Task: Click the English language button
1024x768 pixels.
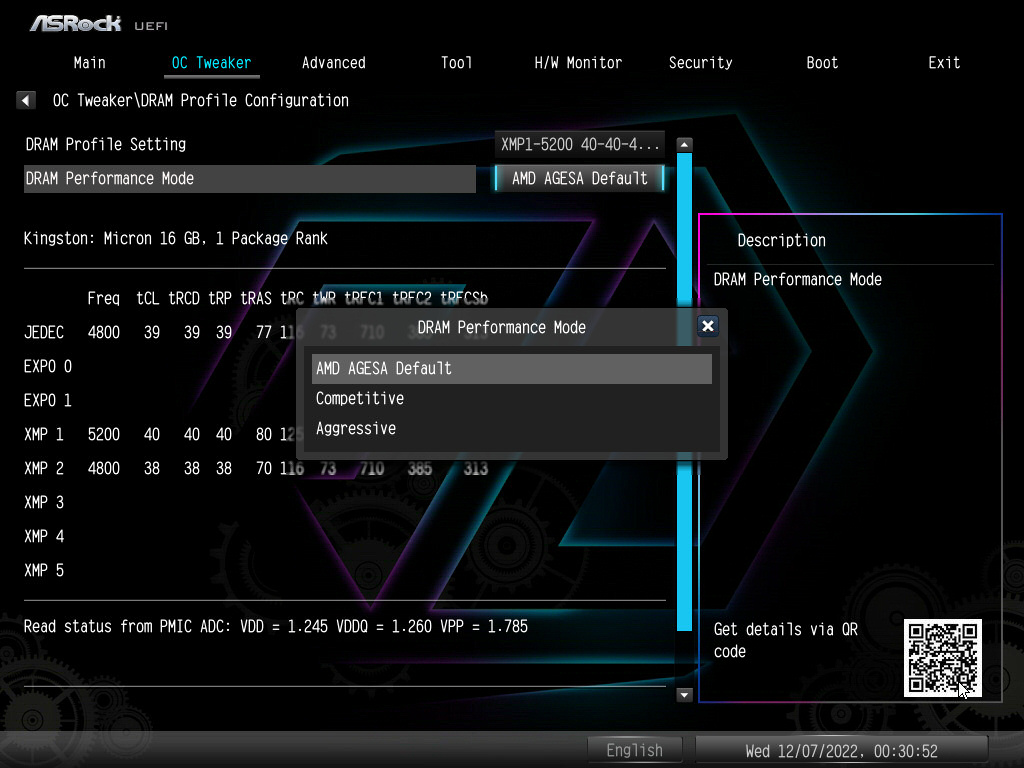Action: (x=635, y=750)
